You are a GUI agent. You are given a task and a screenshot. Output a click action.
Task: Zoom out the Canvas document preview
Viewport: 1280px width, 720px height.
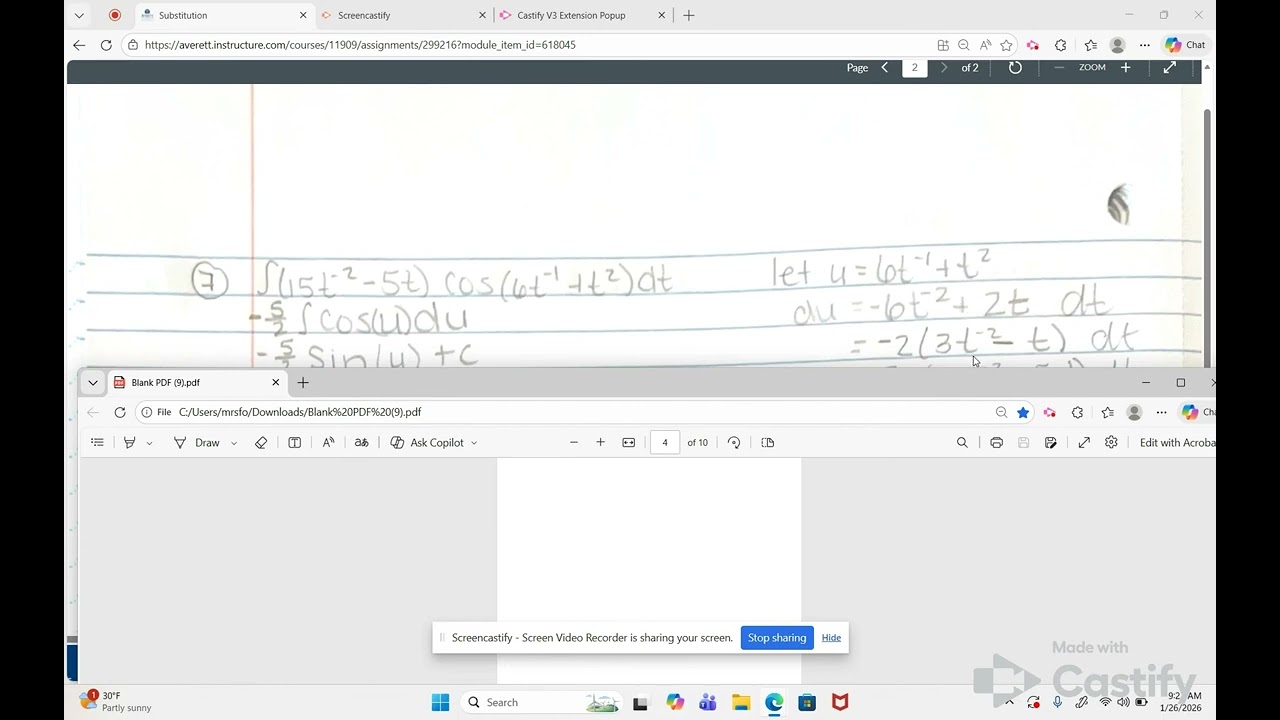tap(1059, 68)
